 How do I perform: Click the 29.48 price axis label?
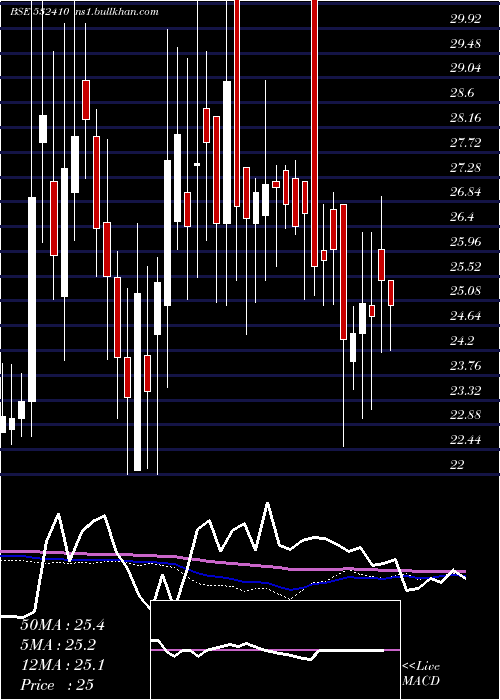(x=465, y=44)
